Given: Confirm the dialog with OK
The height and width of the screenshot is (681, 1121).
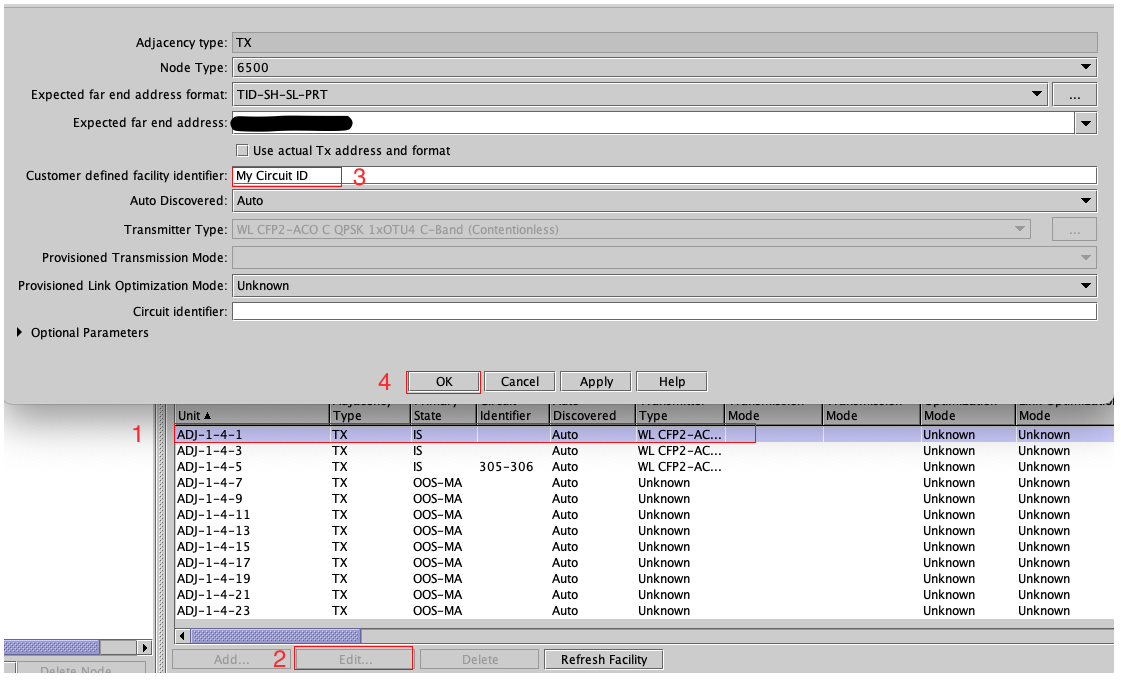Looking at the screenshot, I should pyautogui.click(x=443, y=382).
